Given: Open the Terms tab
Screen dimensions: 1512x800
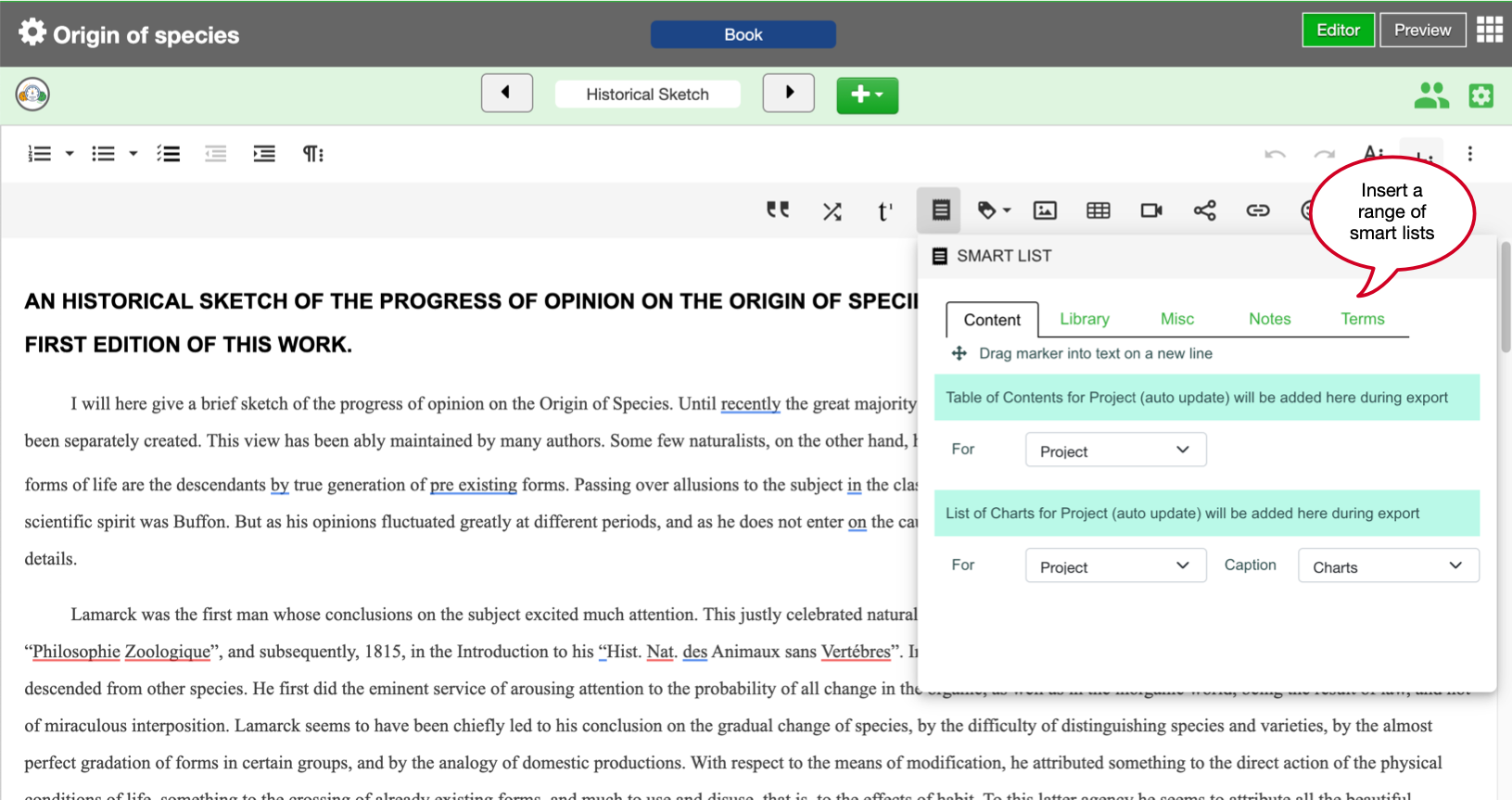Looking at the screenshot, I should click(x=1362, y=319).
